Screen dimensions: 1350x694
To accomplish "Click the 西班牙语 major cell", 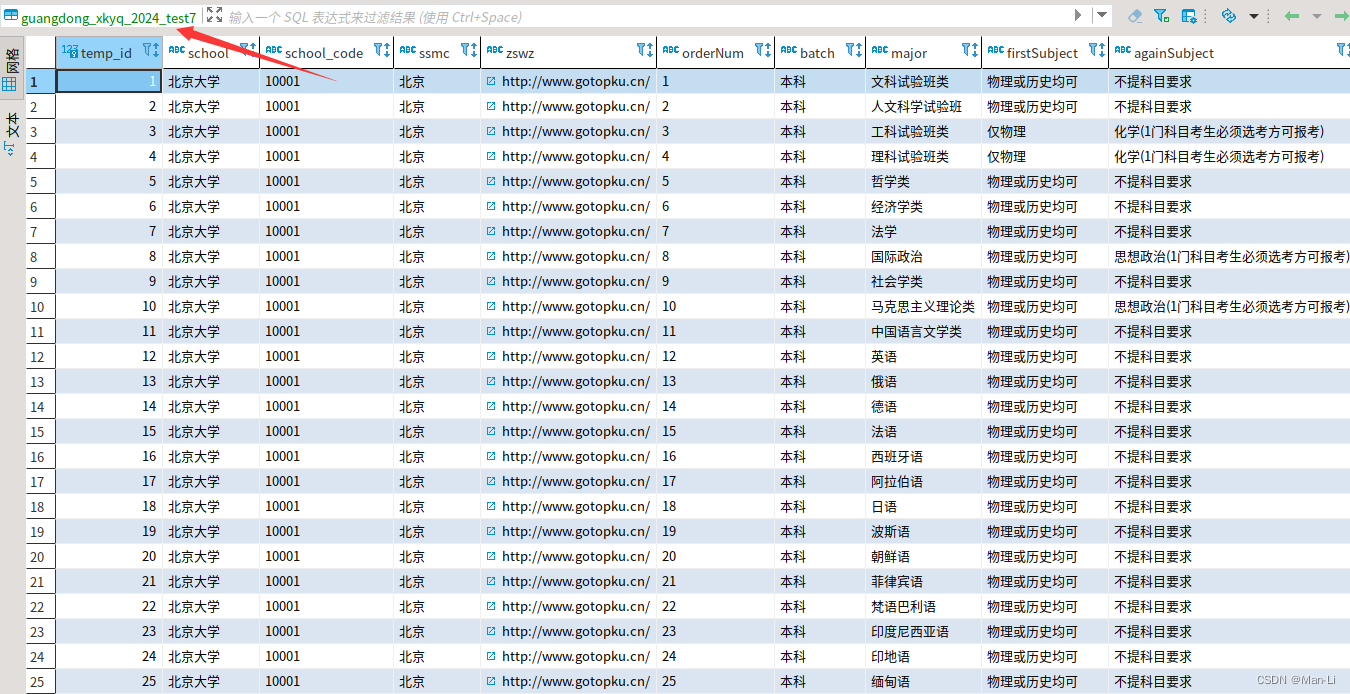I will click(x=925, y=456).
